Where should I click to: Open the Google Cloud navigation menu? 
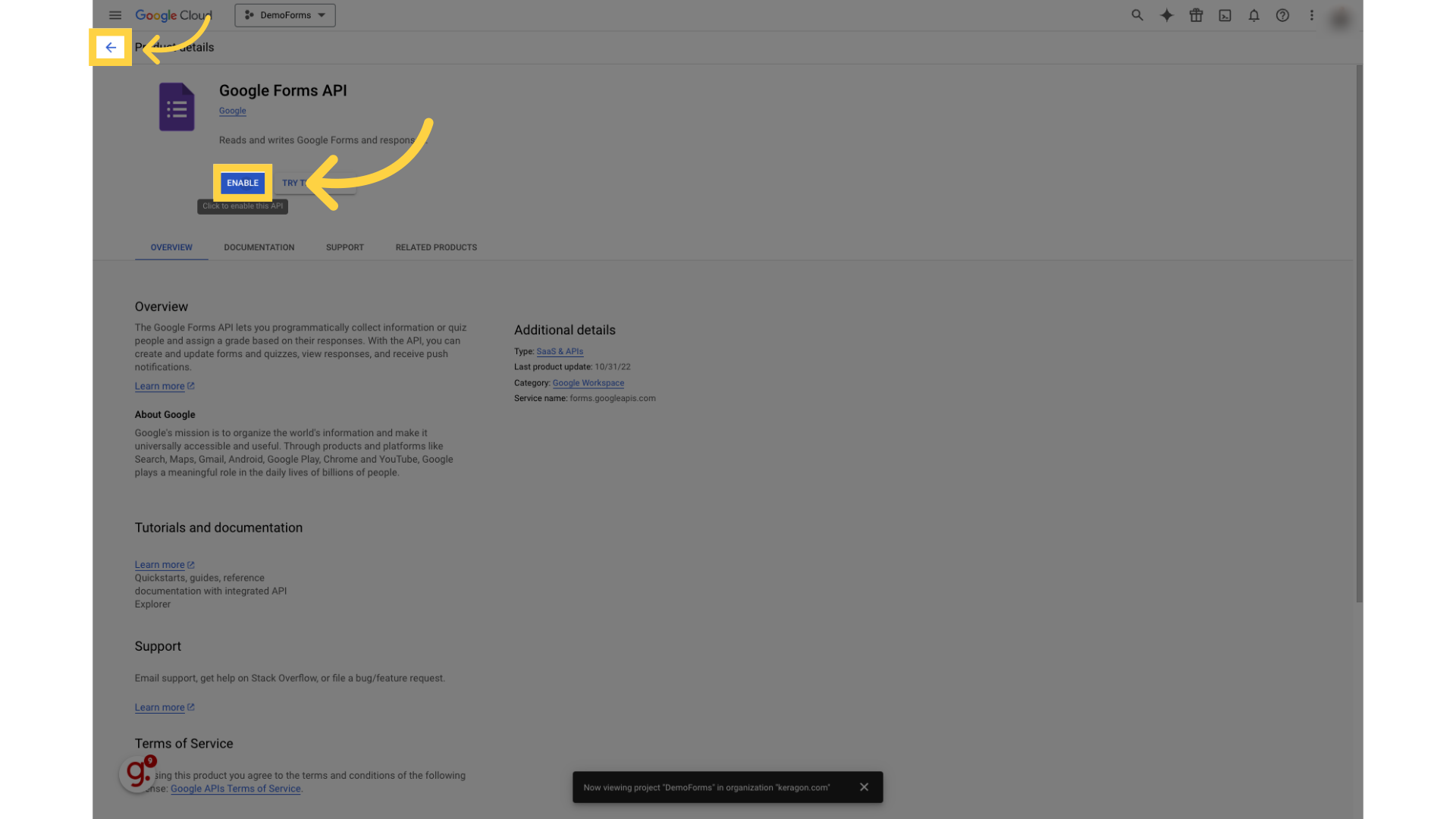click(x=115, y=15)
